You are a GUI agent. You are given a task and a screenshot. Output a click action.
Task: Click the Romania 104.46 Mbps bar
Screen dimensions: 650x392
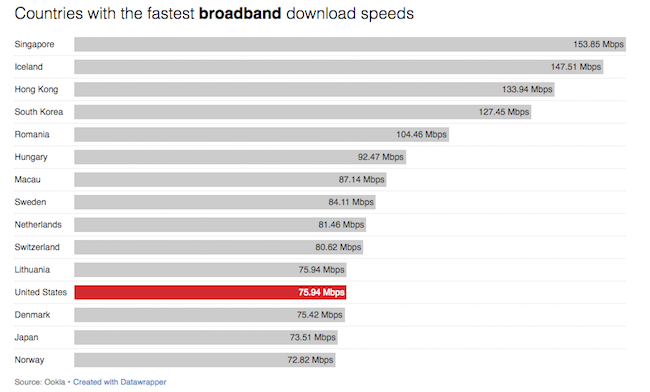coord(262,134)
